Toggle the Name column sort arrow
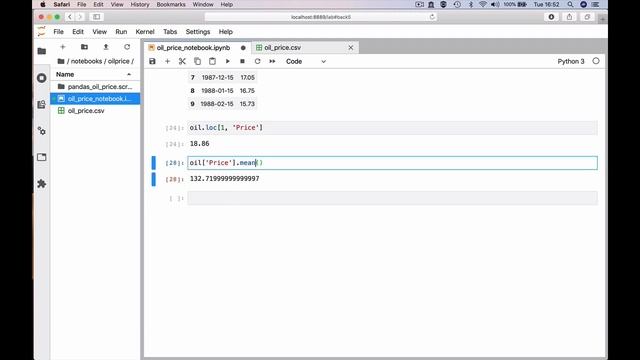This screenshot has height=360, width=640. pyautogui.click(x=129, y=74)
